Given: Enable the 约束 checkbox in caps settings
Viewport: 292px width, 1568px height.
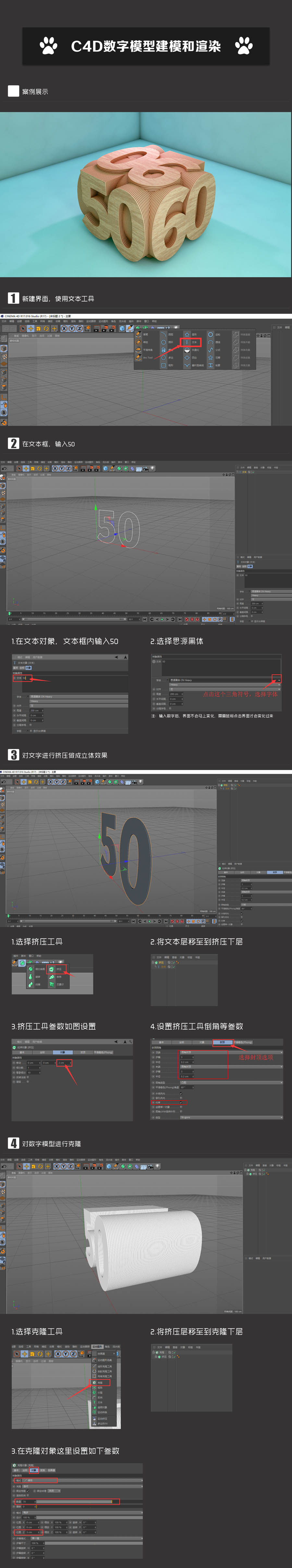Looking at the screenshot, I should (181, 1102).
